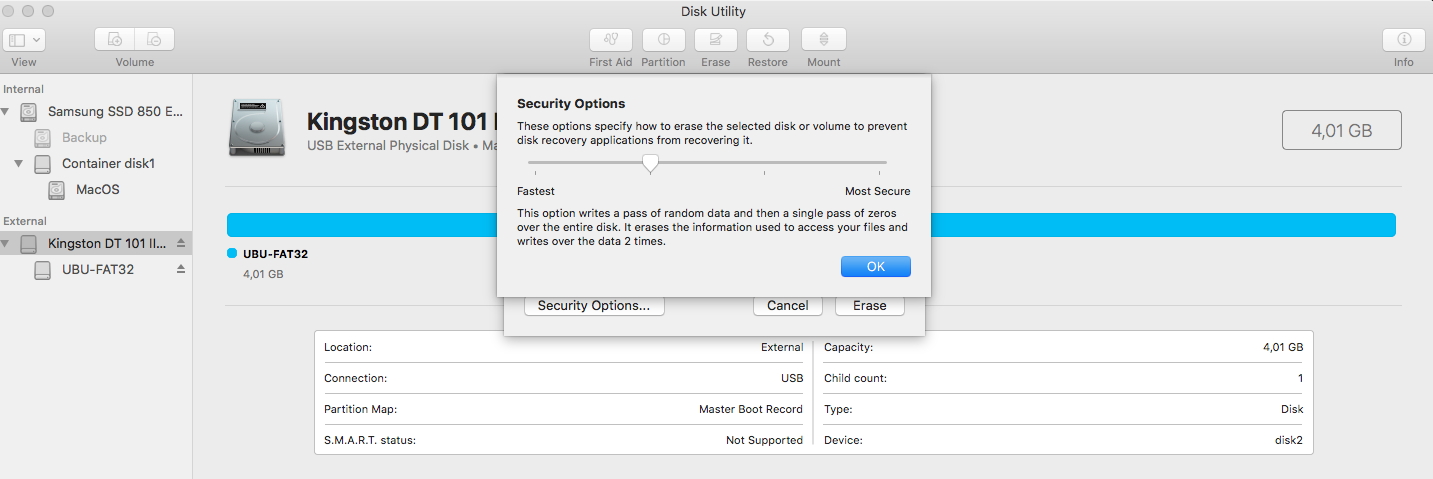
Task: Collapse the Kingston DT 101 tree
Action: click(x=7, y=243)
